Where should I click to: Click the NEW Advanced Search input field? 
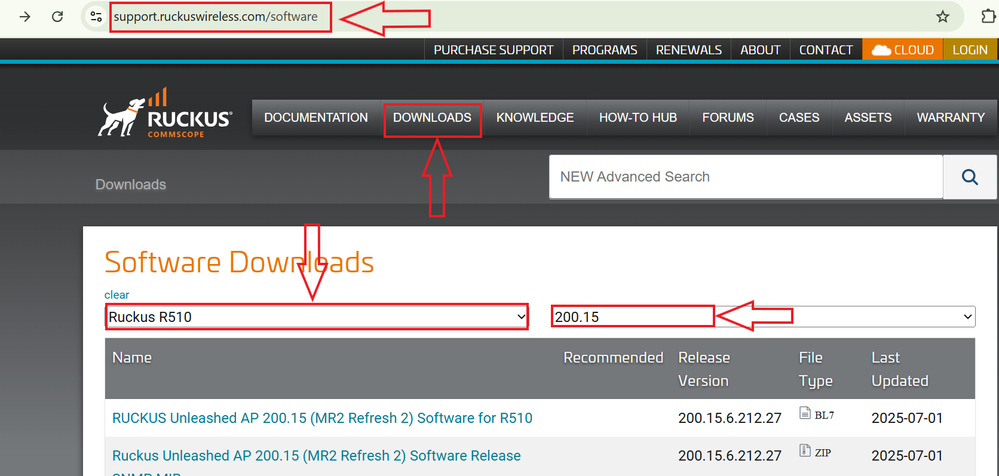tap(745, 177)
